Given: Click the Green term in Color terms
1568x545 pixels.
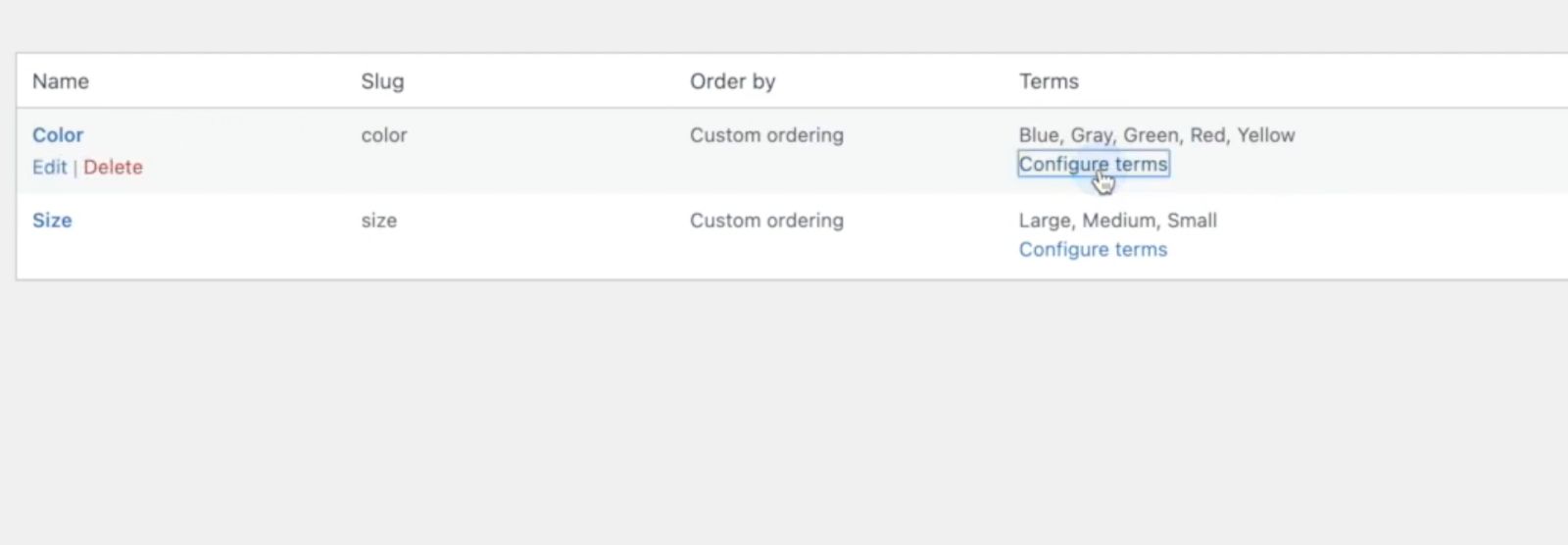Looking at the screenshot, I should point(1151,135).
